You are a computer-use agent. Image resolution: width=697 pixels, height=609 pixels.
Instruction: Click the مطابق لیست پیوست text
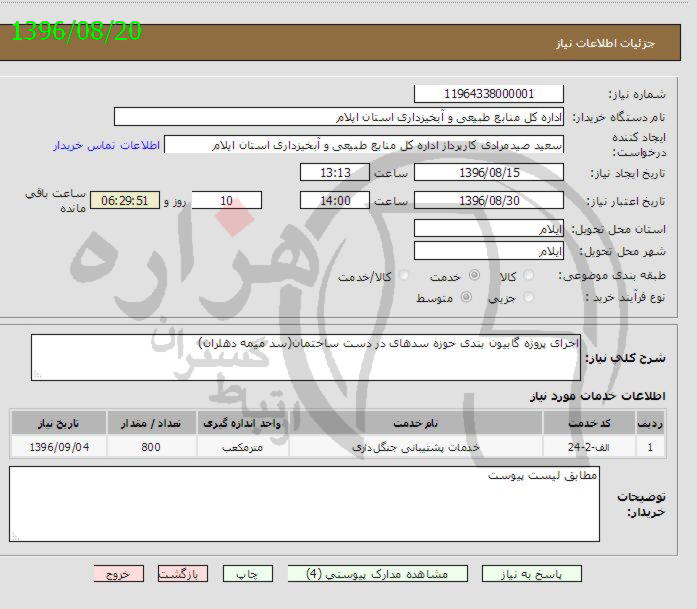542,476
